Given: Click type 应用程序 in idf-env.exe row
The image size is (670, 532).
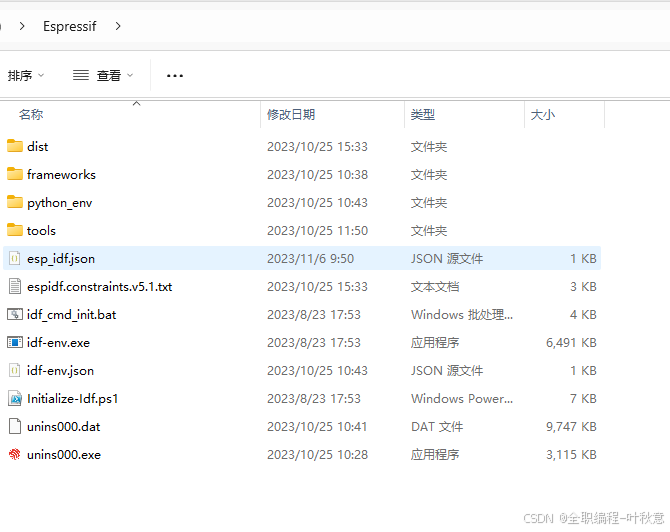Looking at the screenshot, I should pos(435,343).
